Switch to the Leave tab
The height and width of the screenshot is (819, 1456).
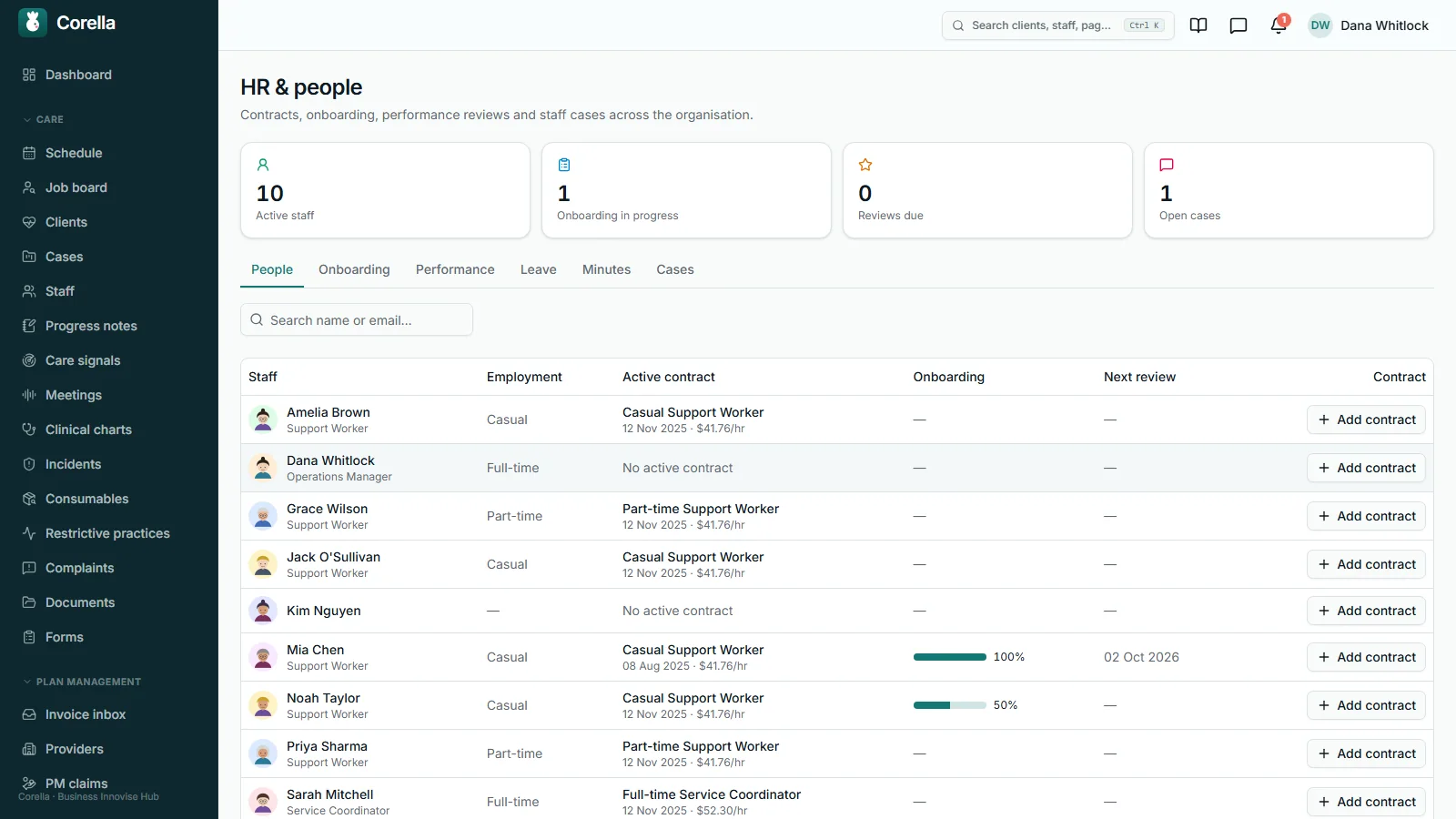point(539,269)
